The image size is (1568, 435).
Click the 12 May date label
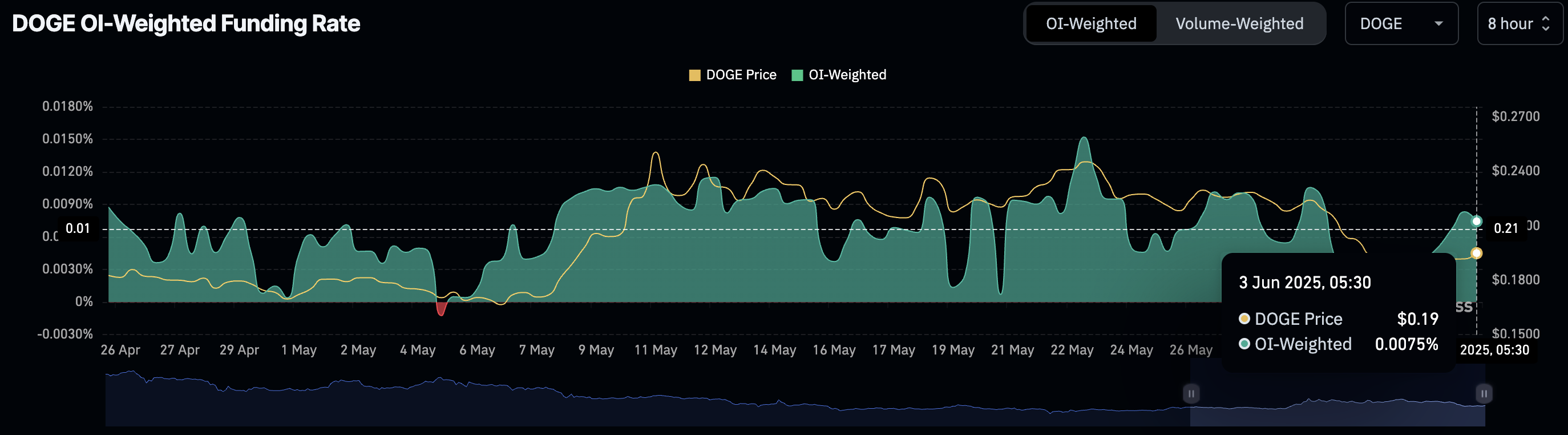tap(715, 351)
